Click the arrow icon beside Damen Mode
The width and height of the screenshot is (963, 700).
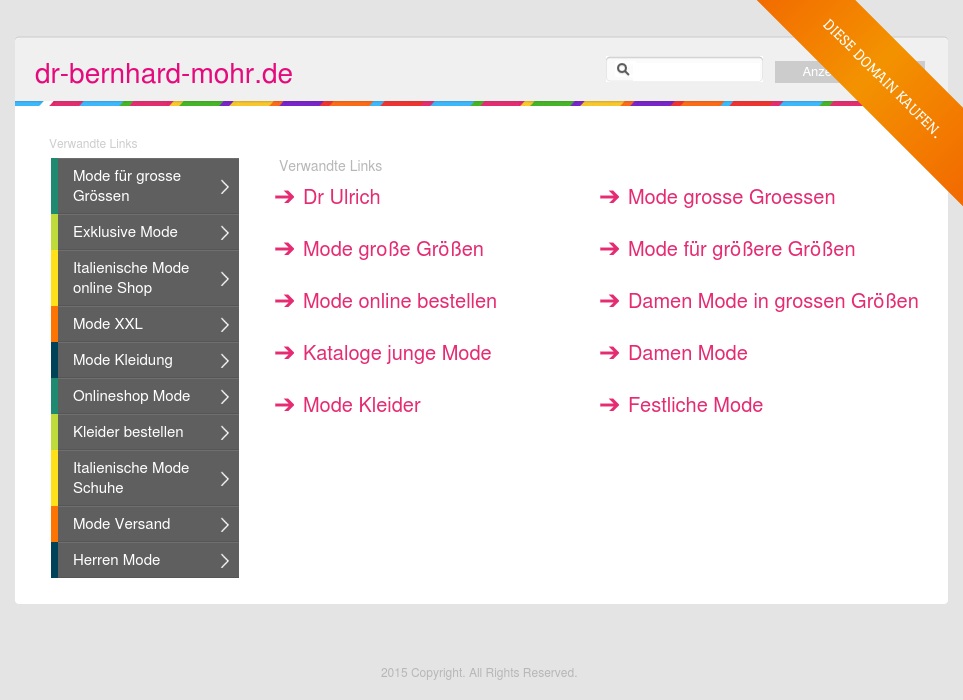click(610, 353)
